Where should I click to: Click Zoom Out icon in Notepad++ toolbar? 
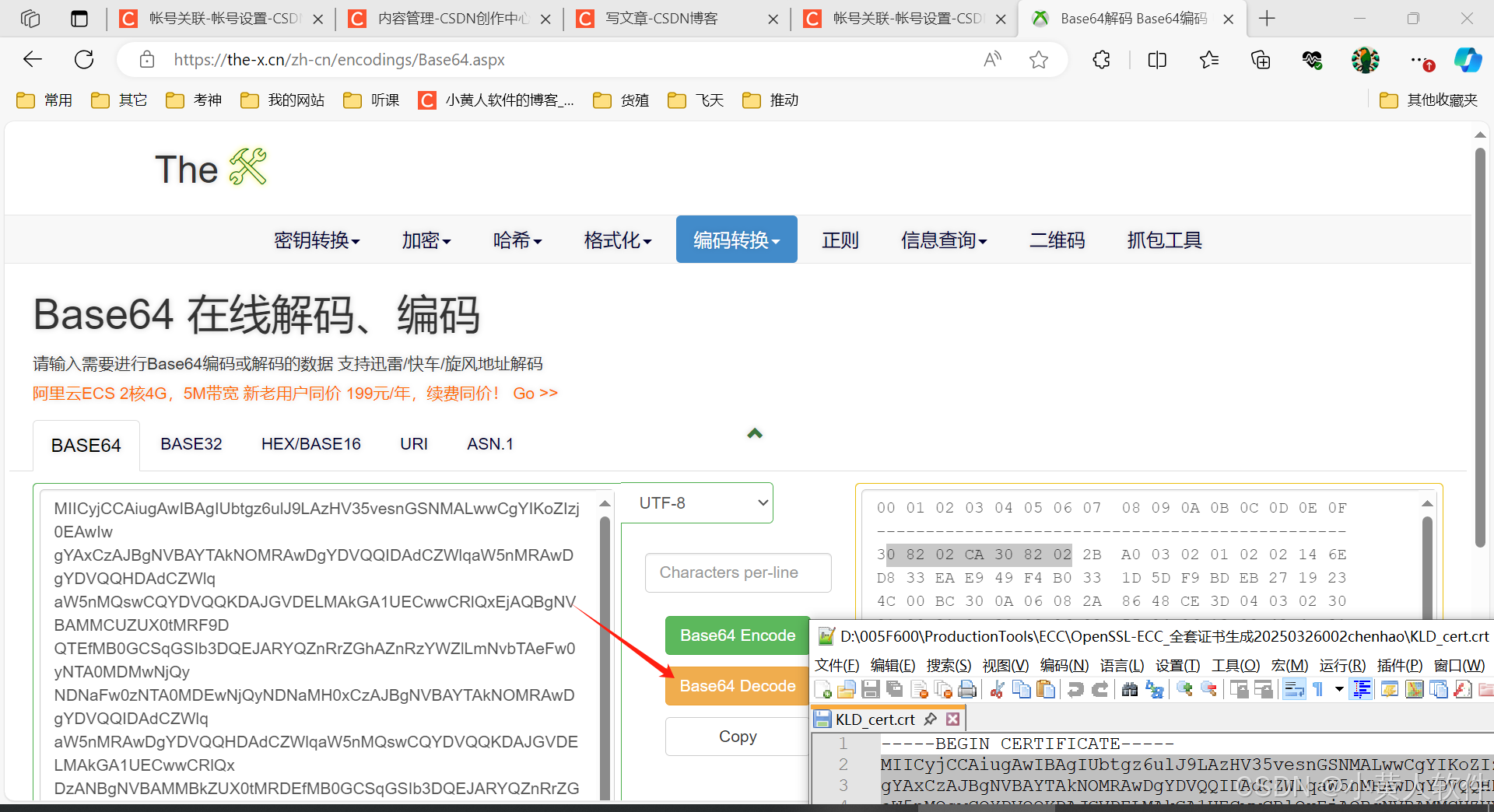[1209, 689]
